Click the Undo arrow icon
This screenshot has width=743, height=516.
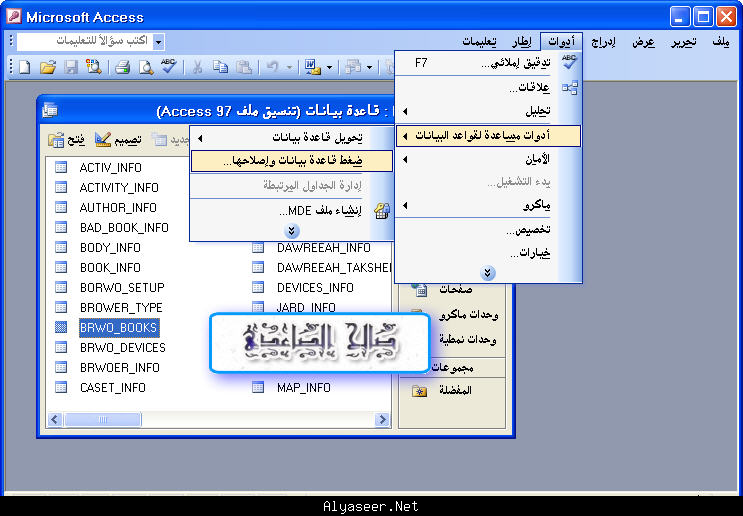tap(272, 67)
